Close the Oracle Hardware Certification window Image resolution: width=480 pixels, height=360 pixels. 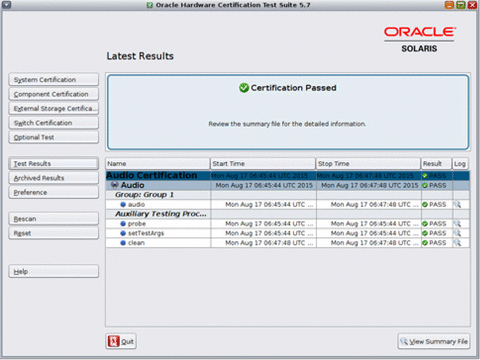pos(472,5)
